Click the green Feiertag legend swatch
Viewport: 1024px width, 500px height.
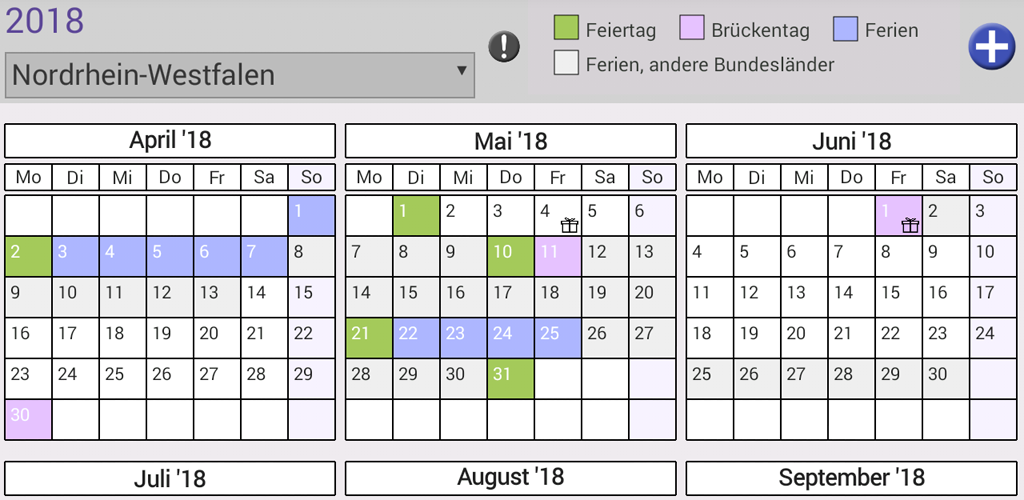(x=566, y=28)
